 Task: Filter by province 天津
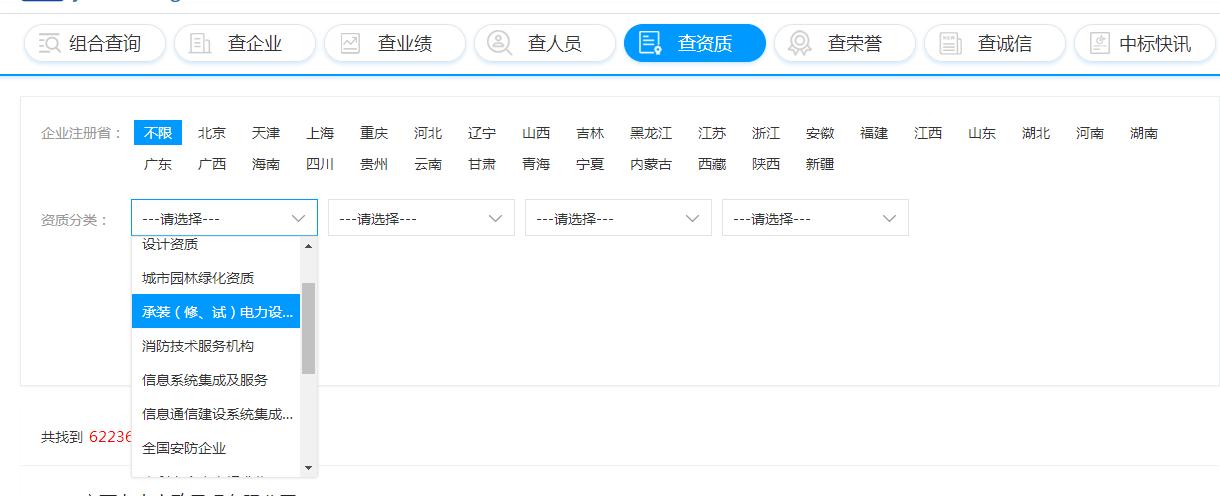point(266,133)
